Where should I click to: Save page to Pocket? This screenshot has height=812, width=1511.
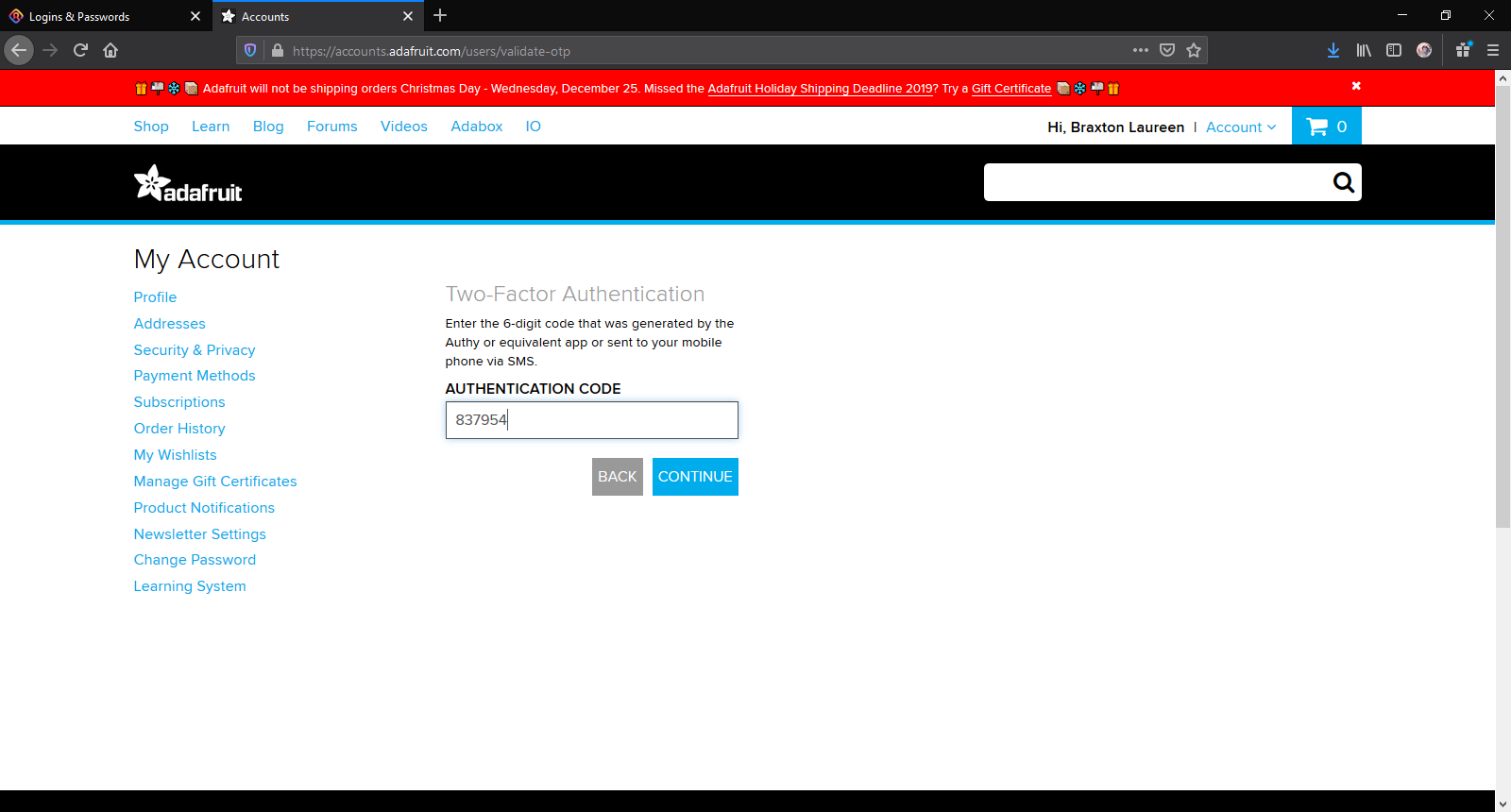tap(1167, 50)
